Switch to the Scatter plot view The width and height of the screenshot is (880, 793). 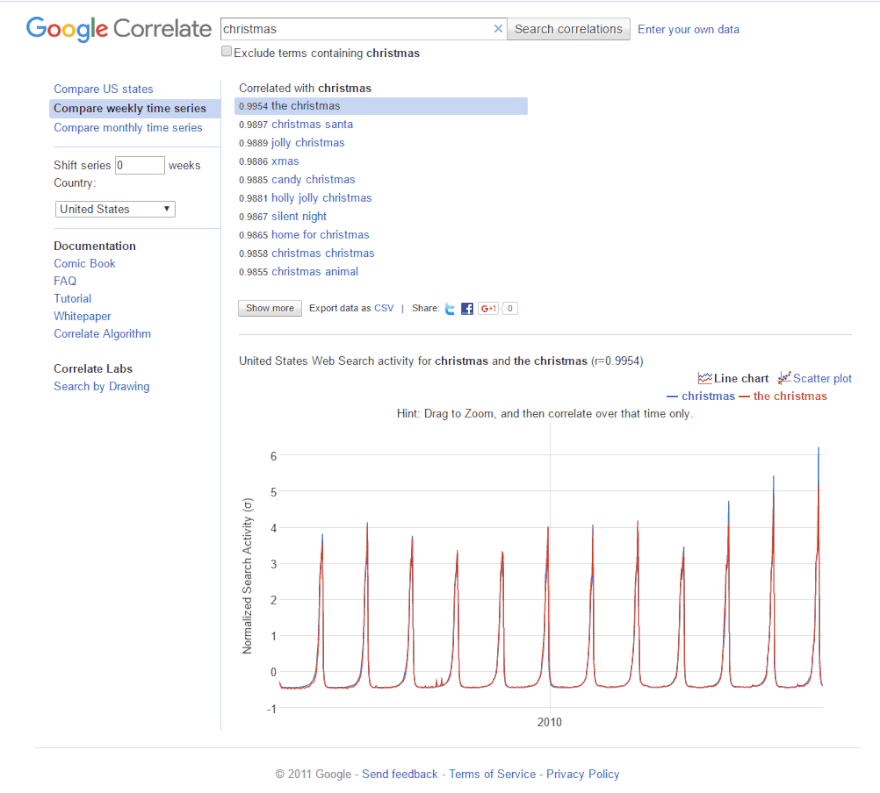pos(815,379)
